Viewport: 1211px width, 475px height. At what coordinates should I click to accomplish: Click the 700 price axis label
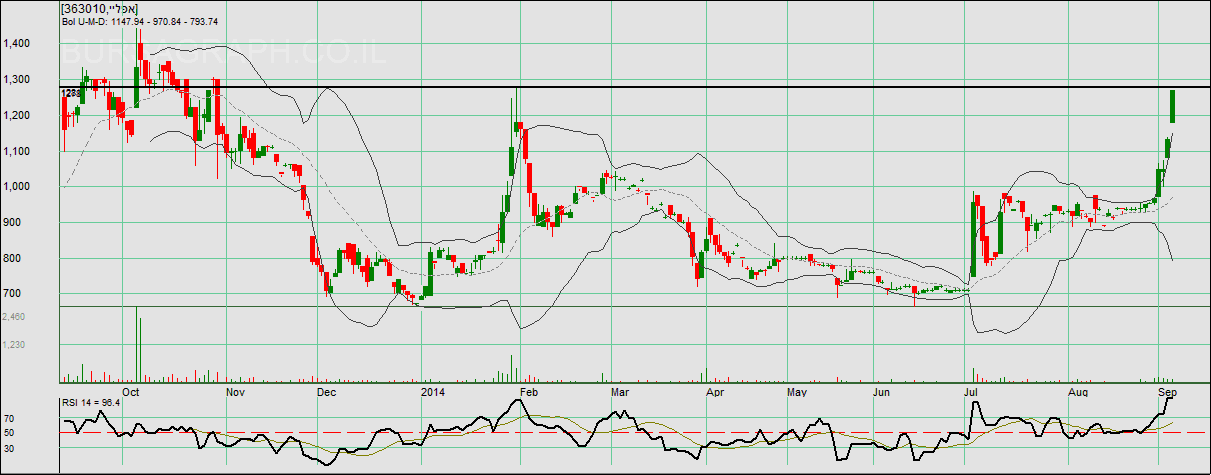(x=14, y=294)
